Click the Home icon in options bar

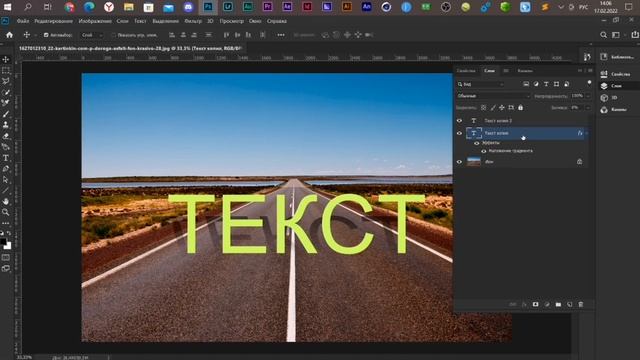point(9,35)
